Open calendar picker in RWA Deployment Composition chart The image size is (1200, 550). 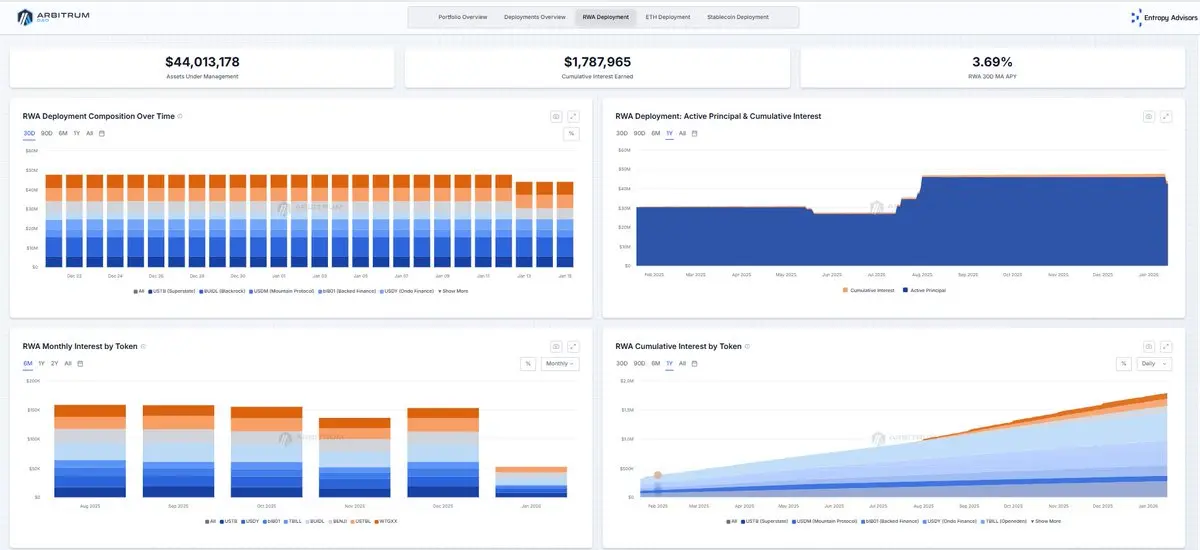click(102, 133)
